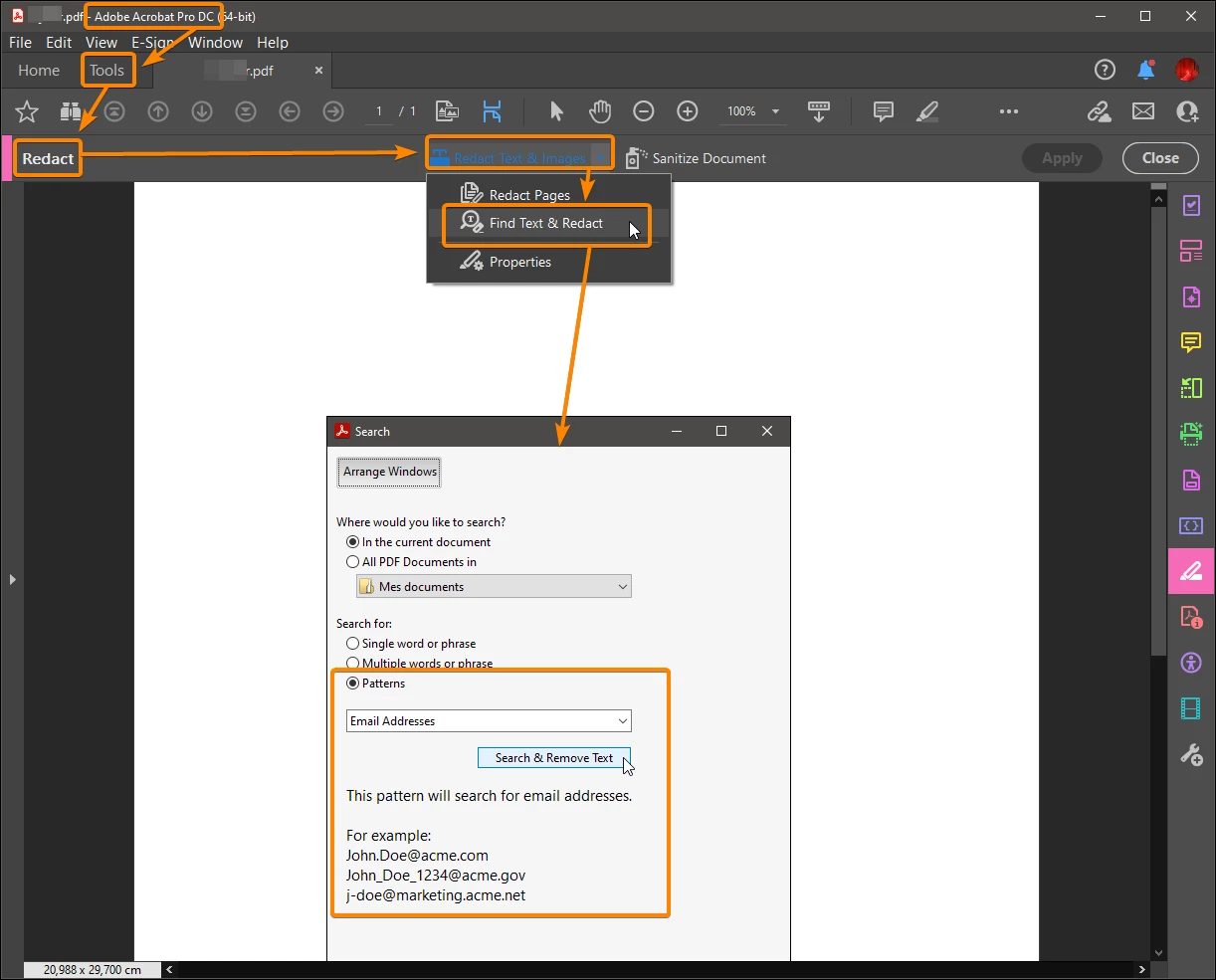Click the Arrange Windows button
Screen dimensions: 1216x980
(x=390, y=472)
